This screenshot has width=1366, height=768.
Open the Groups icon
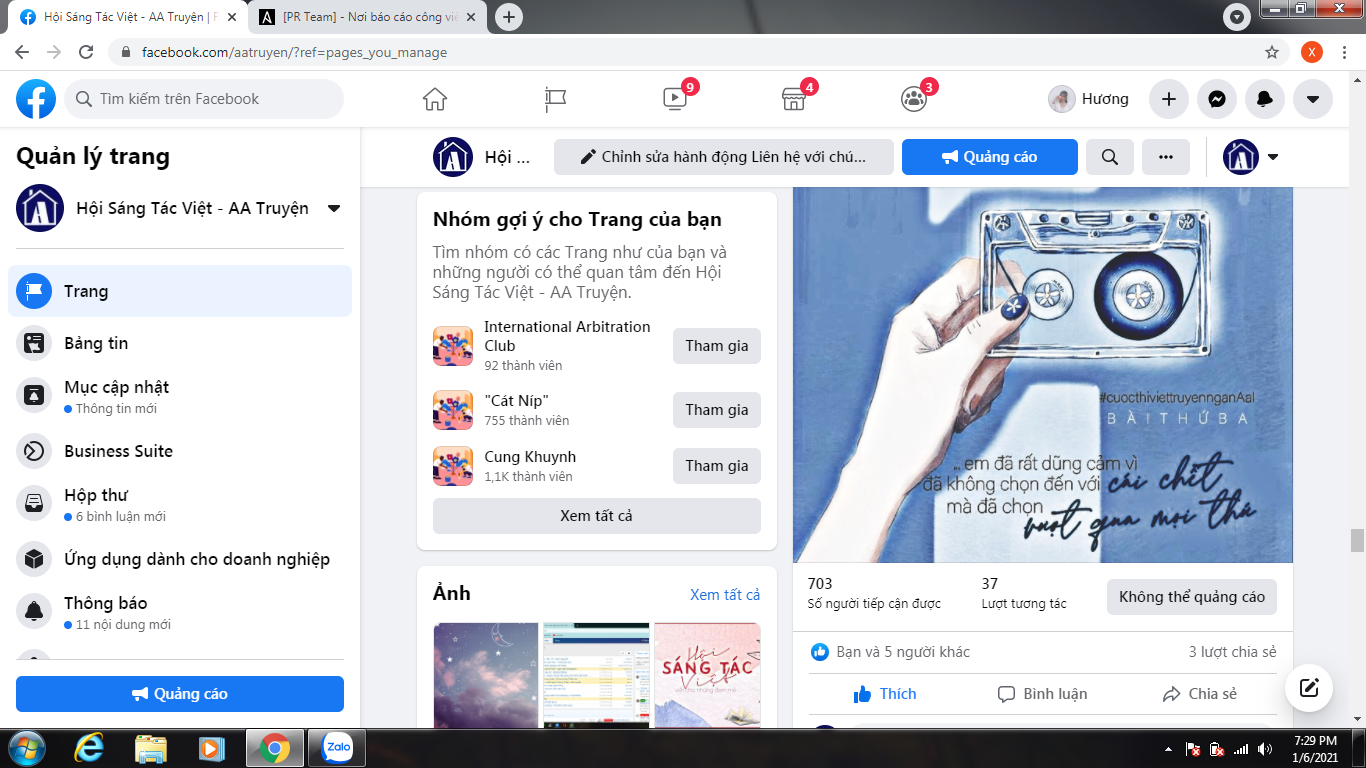(x=914, y=99)
